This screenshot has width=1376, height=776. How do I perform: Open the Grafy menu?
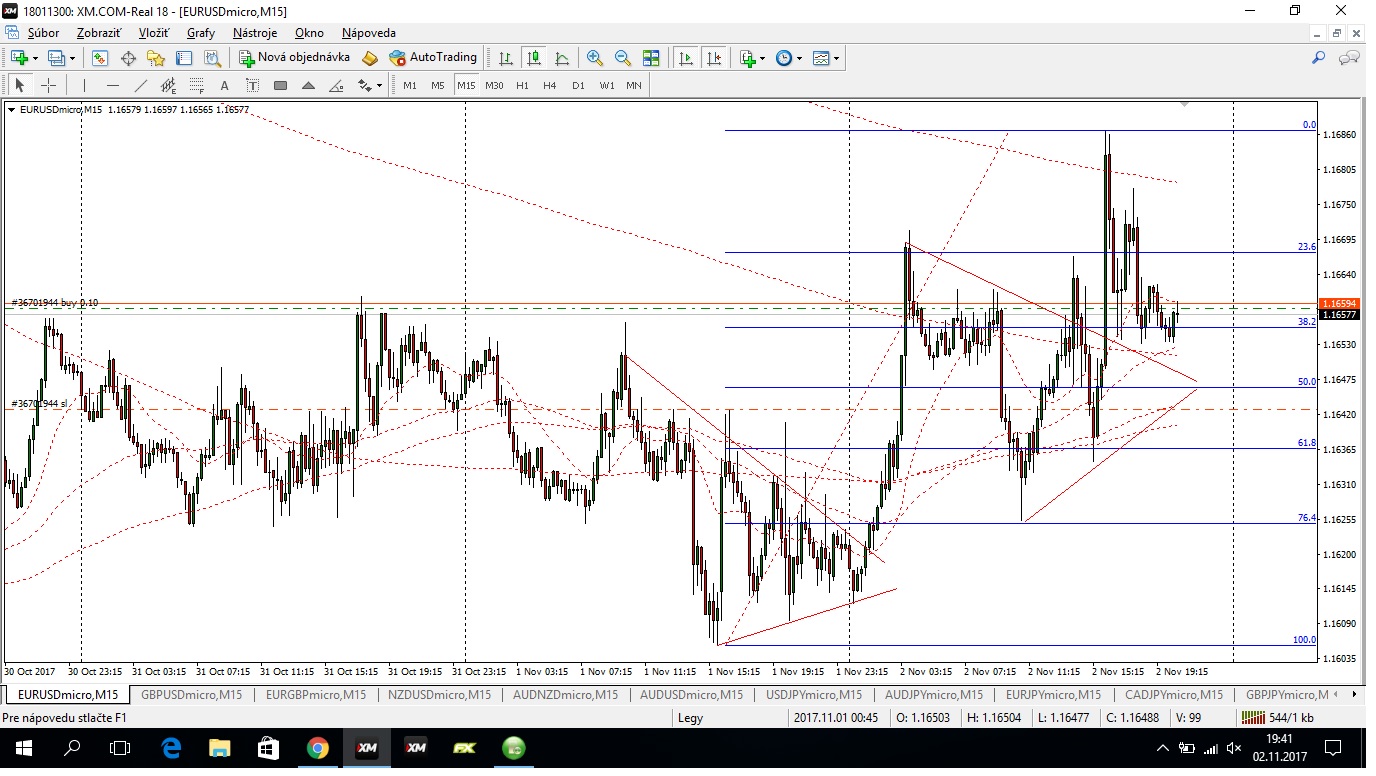(x=201, y=33)
